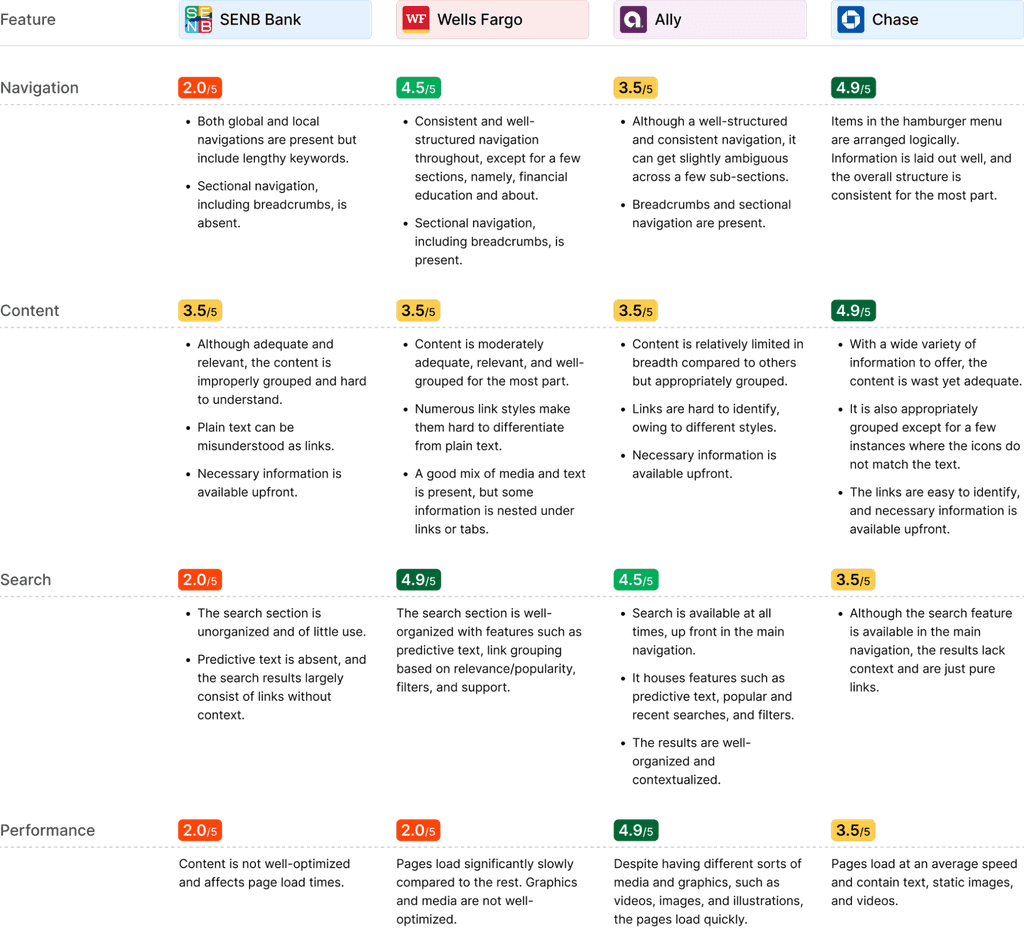Viewport: 1024px width, 928px height.
Task: Click text 'The results are well-organized and contextualized'
Action: click(691, 761)
